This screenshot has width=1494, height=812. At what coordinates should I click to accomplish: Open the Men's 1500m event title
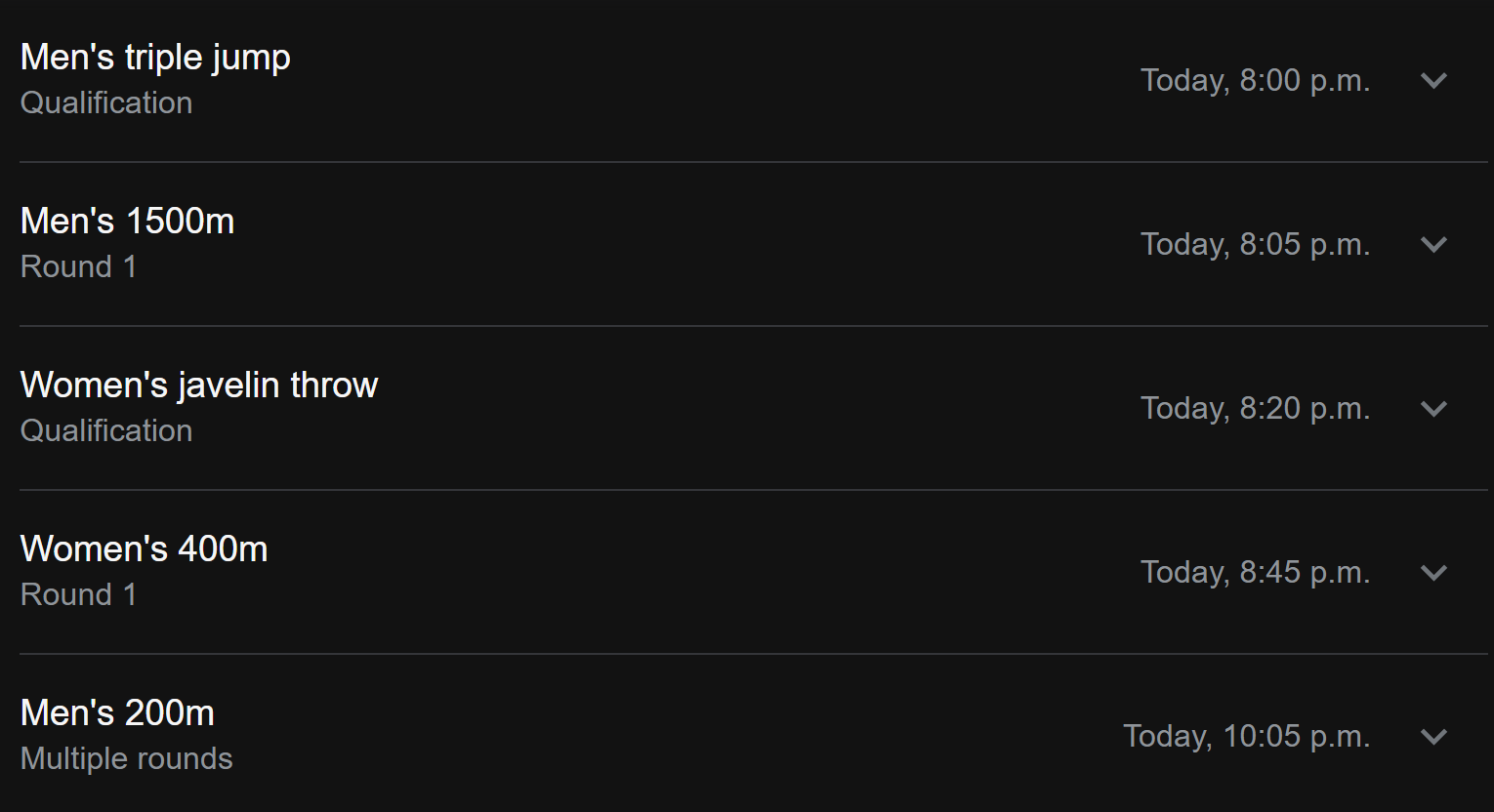[x=127, y=222]
